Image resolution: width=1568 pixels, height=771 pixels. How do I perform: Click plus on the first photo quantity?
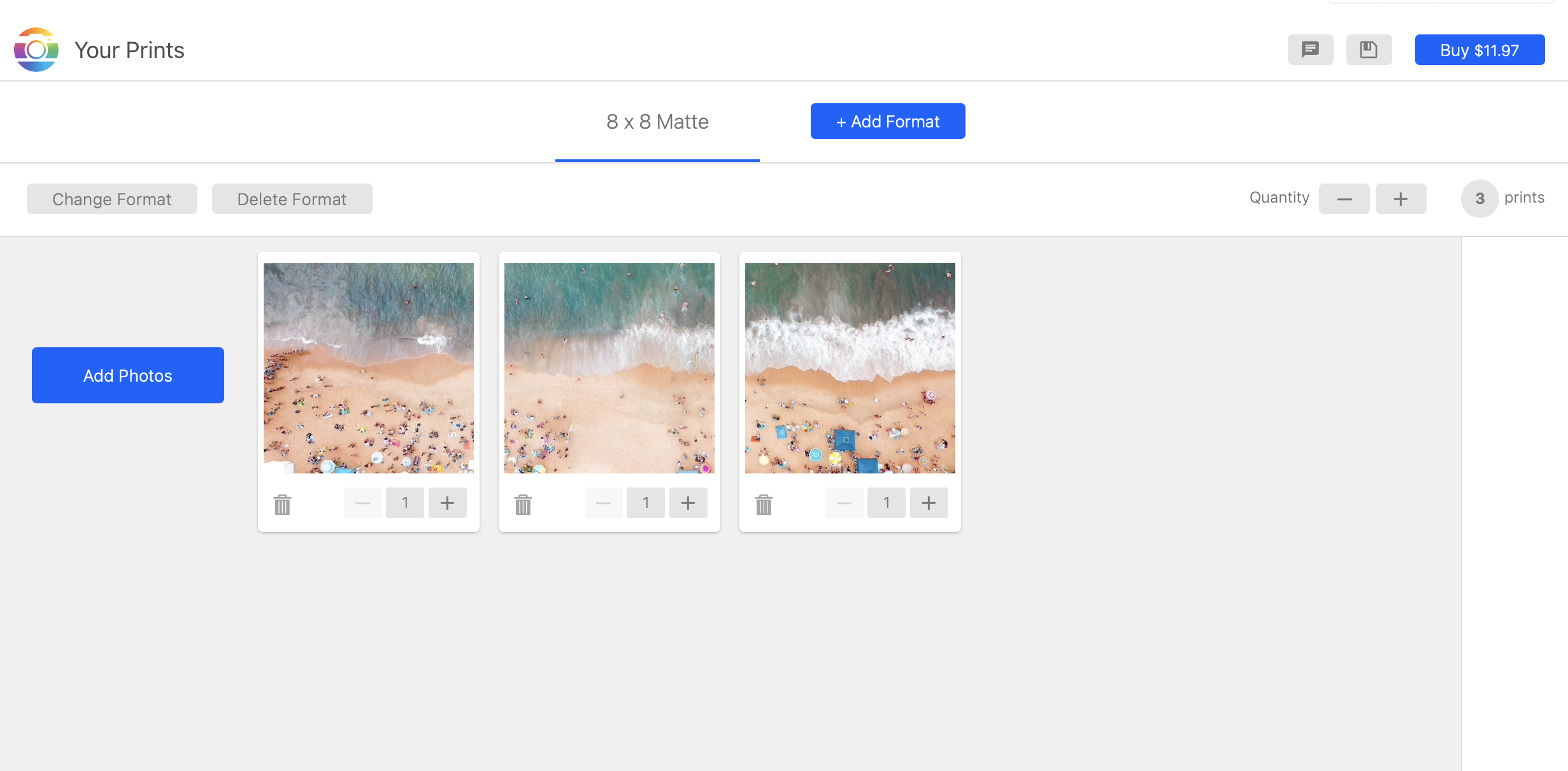click(448, 503)
